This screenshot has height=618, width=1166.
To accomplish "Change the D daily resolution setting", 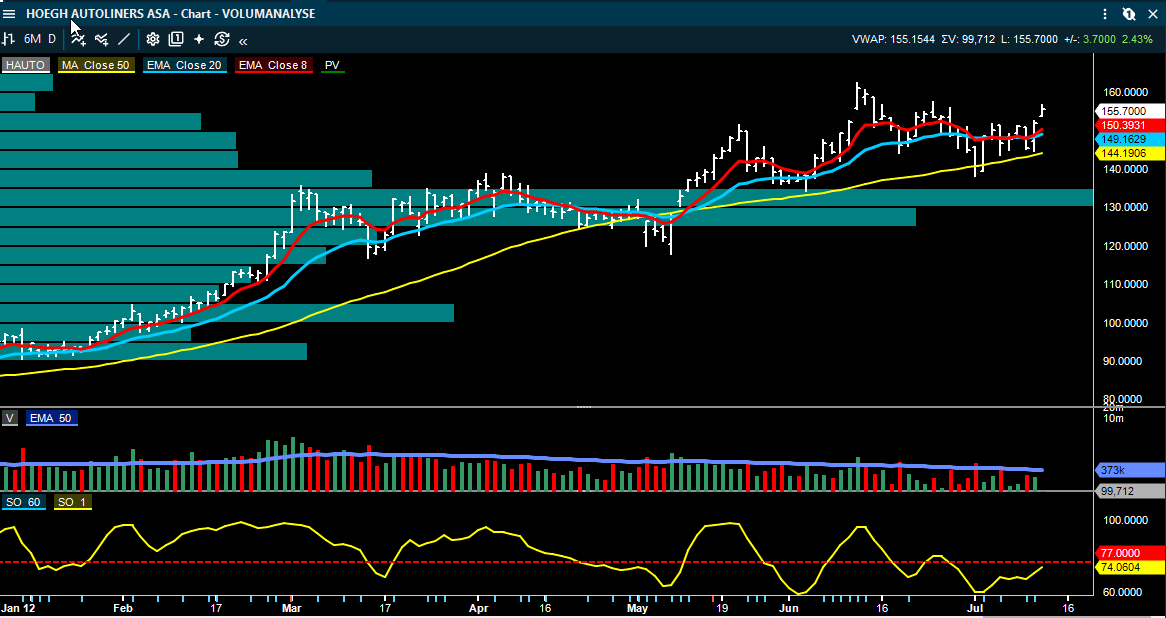I will pos(52,39).
